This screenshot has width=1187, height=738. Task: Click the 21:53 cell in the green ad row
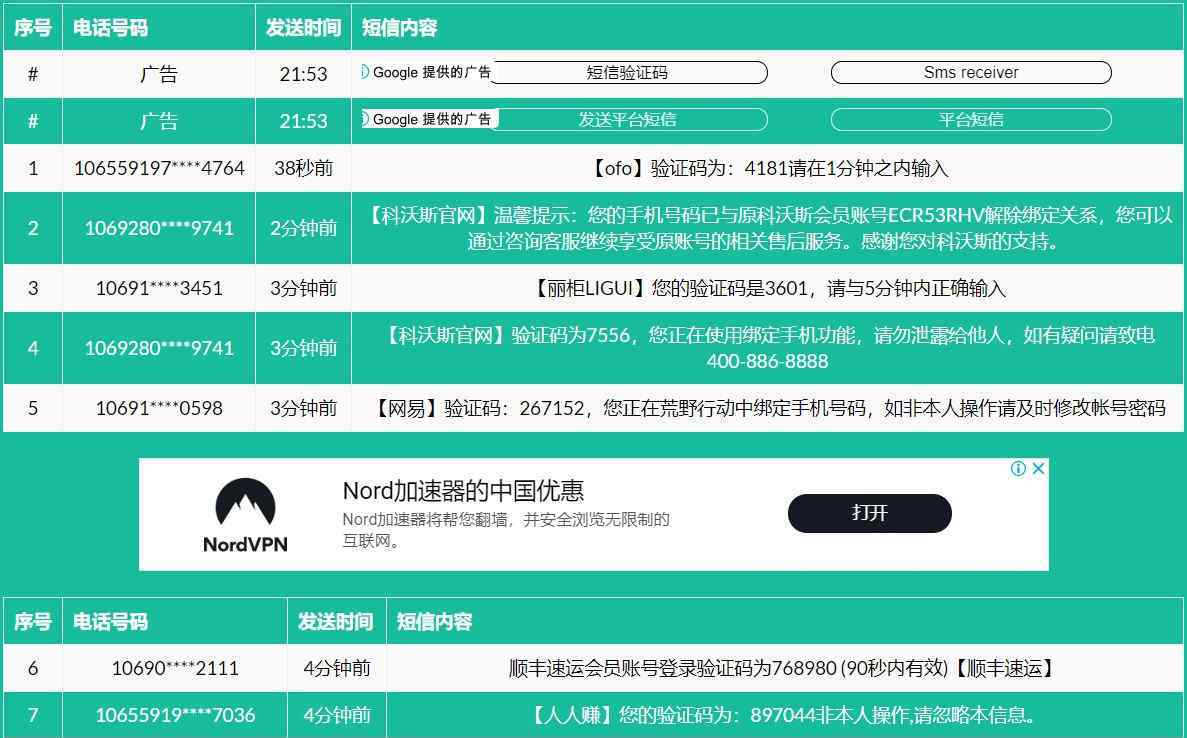coord(304,121)
